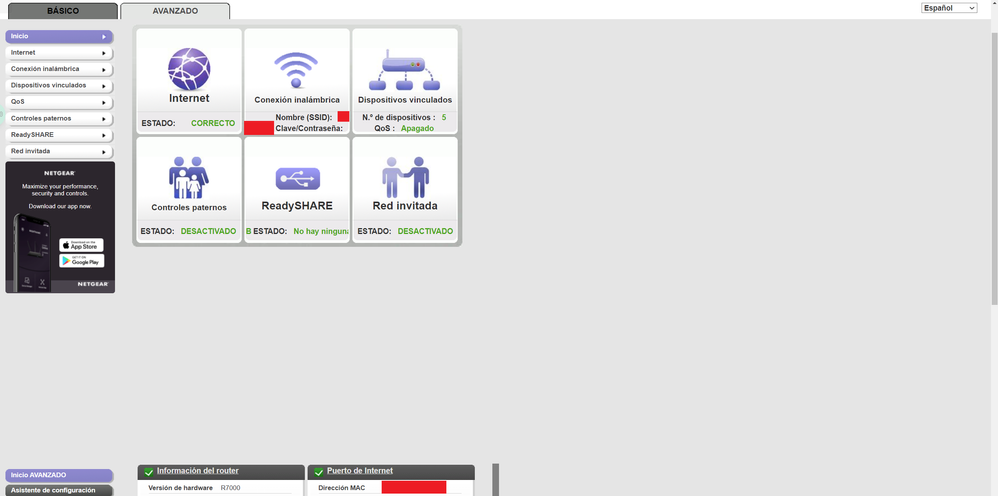Switch to the AVANZADO tab
This screenshot has height=496, width=998.
pos(175,11)
